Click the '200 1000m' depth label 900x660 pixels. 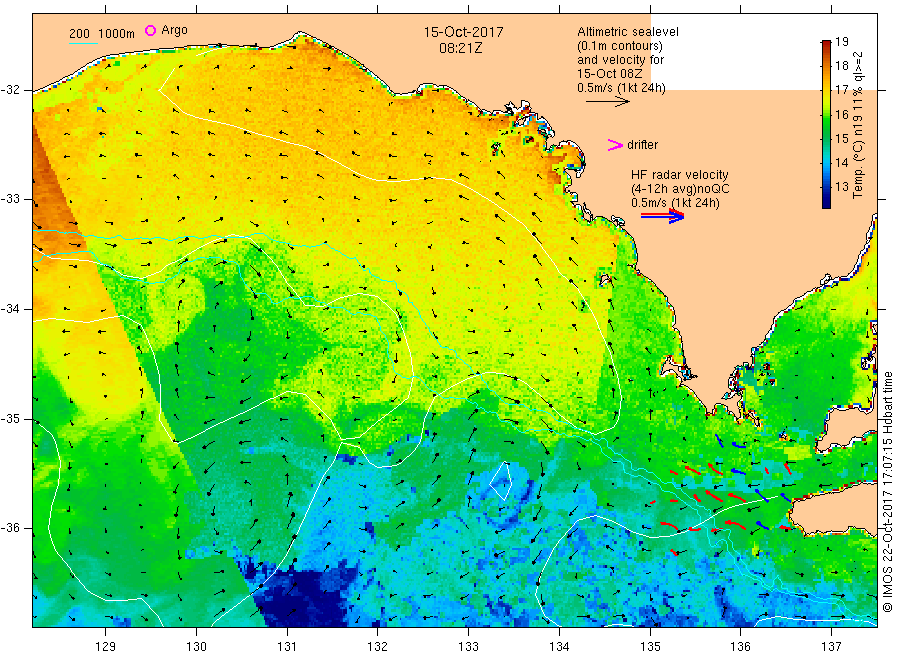102,34
